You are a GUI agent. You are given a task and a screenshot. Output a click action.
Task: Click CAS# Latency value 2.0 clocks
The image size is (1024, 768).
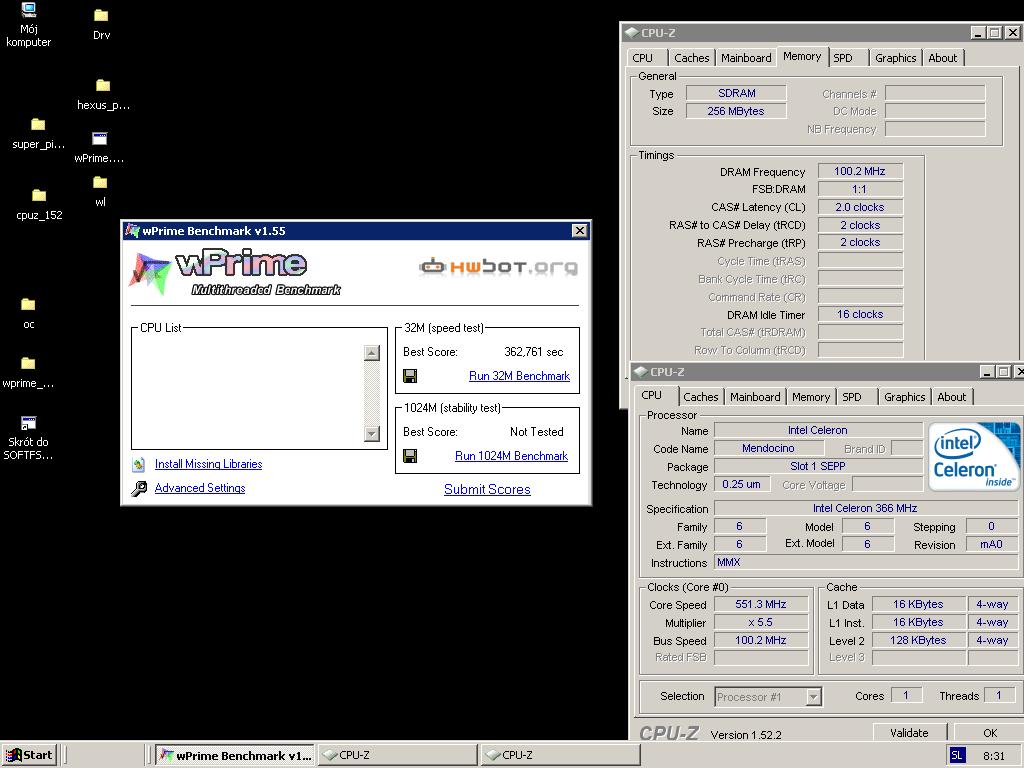[x=860, y=207]
